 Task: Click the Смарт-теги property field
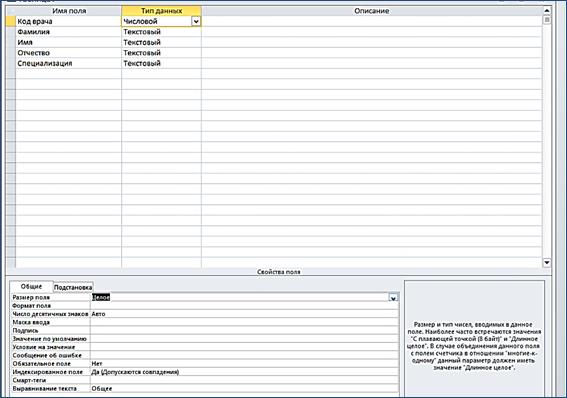tap(244, 380)
